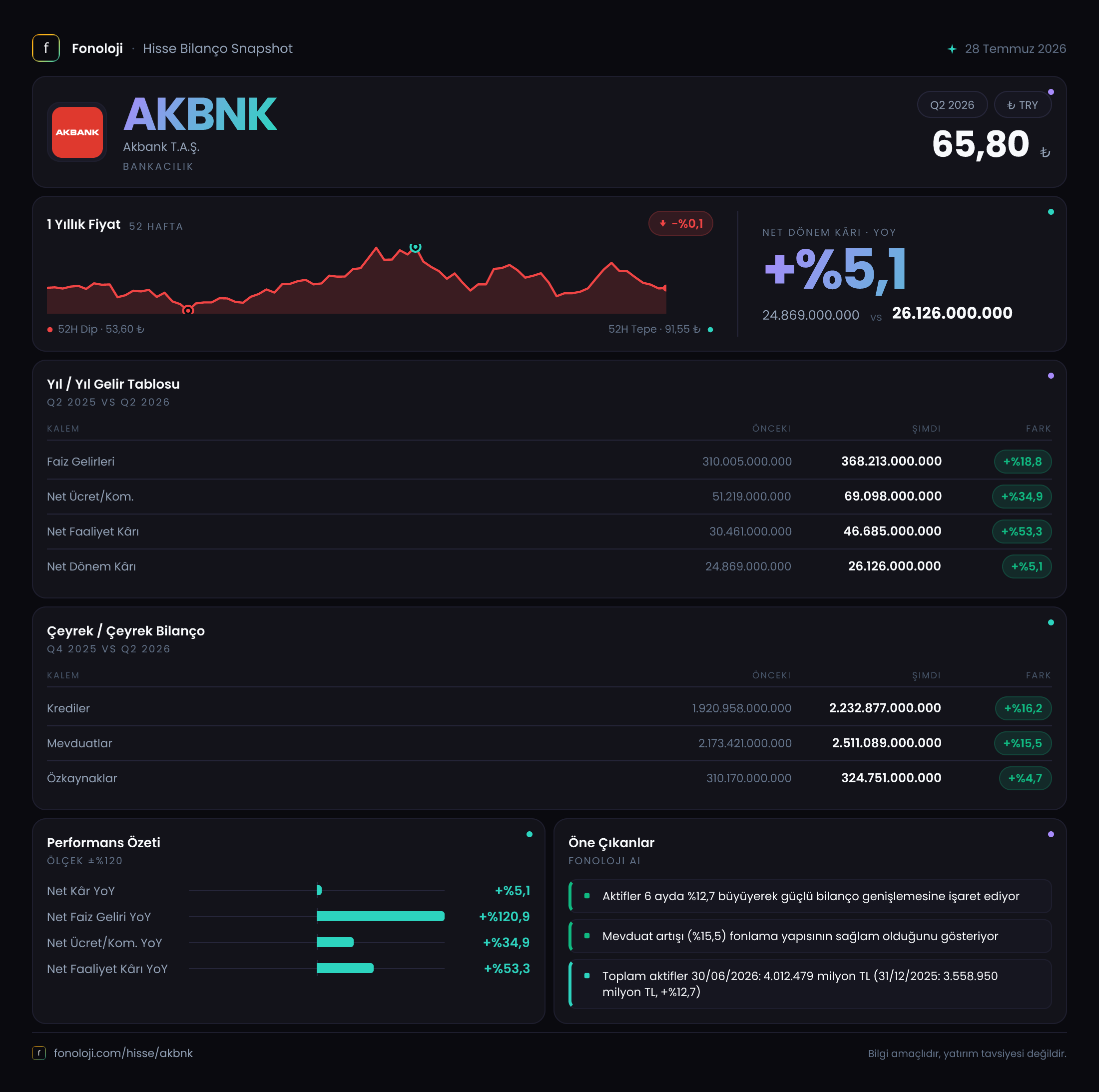Viewport: 1099px width, 1092px height.
Task: Click the teal dot on Performans Özeti card
Action: click(530, 834)
